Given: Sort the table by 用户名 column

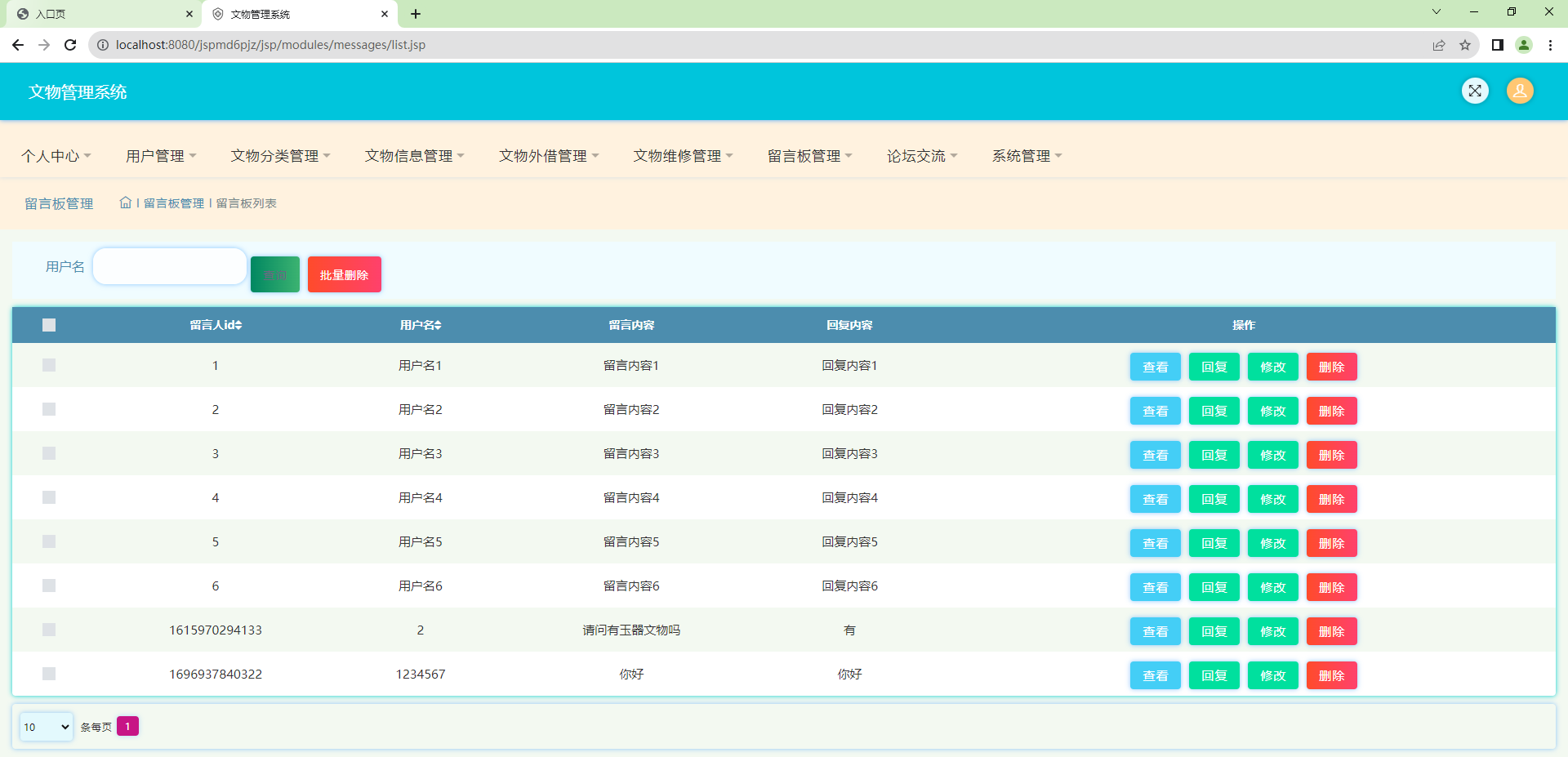Looking at the screenshot, I should pos(420,324).
